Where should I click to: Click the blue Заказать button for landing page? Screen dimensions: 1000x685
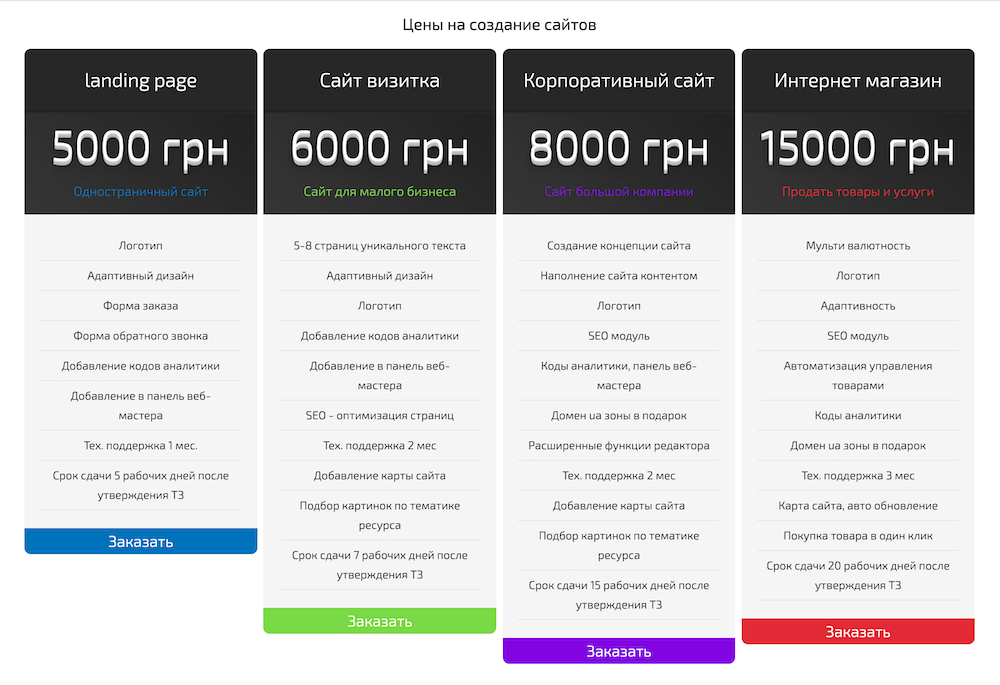[x=140, y=541]
